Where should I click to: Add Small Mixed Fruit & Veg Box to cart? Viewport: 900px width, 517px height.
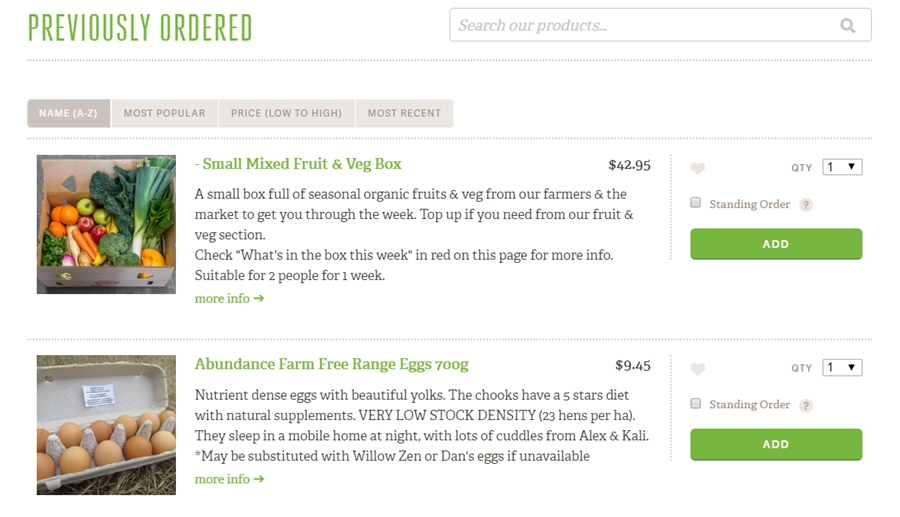click(x=775, y=244)
